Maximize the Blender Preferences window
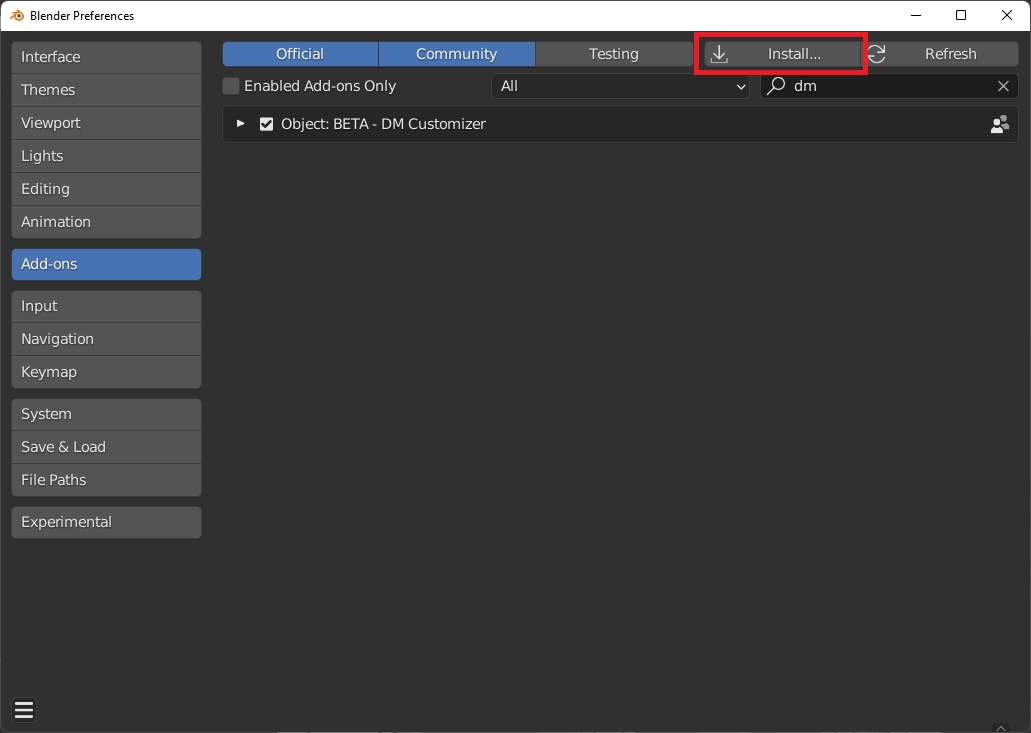 (x=961, y=15)
